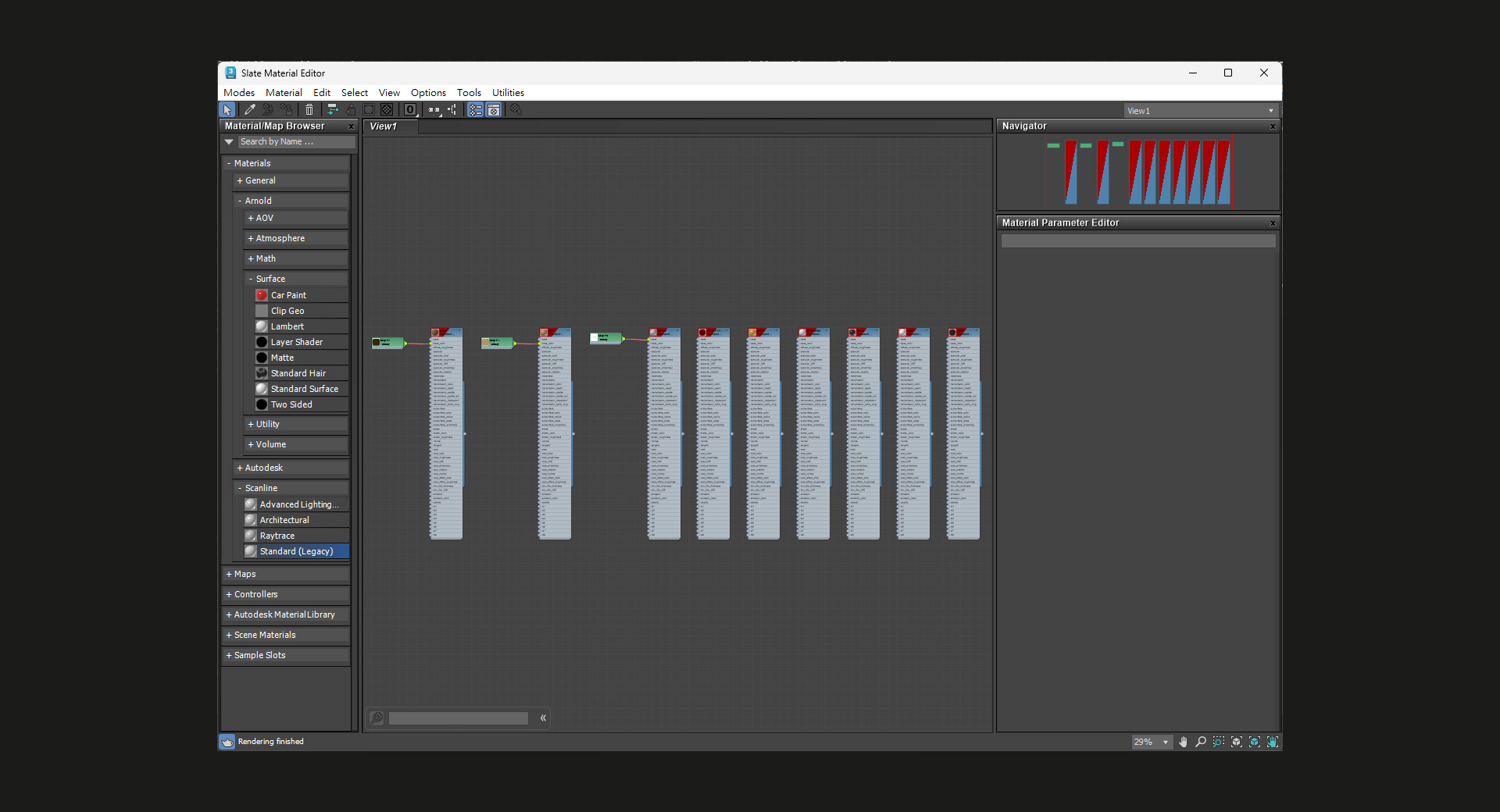Screen dimensions: 1500x812
Task: Expand the Atmosphere group
Action: [296, 238]
